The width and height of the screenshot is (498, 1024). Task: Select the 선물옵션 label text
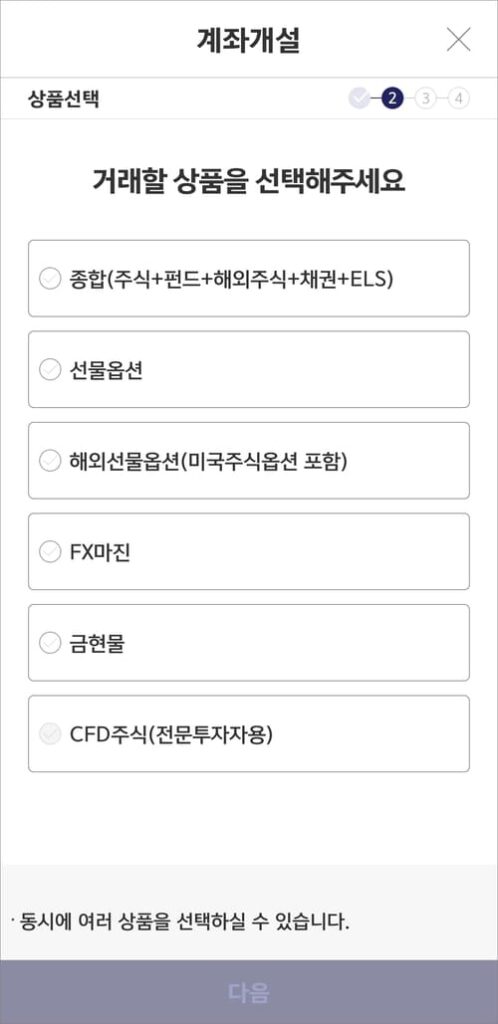(x=106, y=370)
